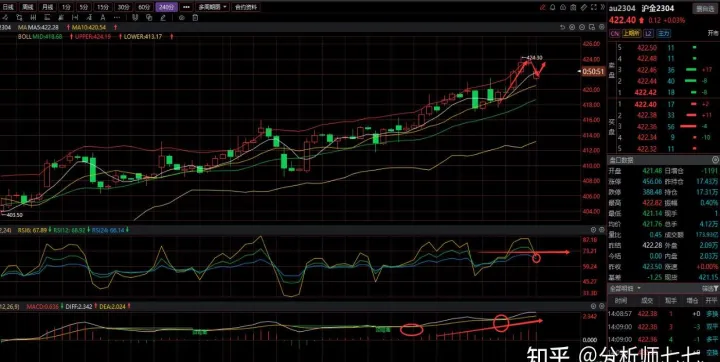Screen dimensions: 720x362
Task: Click the first round icon in MACD header
Action: pyautogui.click(x=593, y=306)
